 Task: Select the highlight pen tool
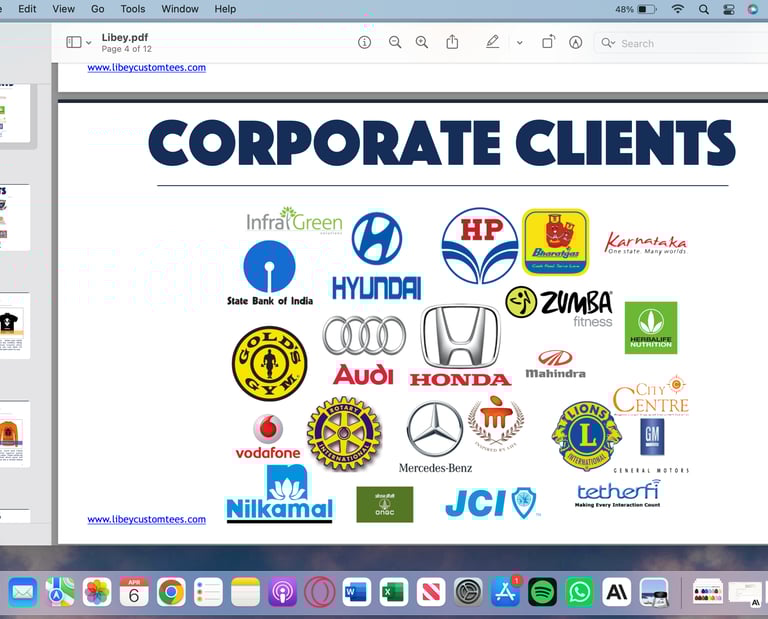(x=492, y=42)
